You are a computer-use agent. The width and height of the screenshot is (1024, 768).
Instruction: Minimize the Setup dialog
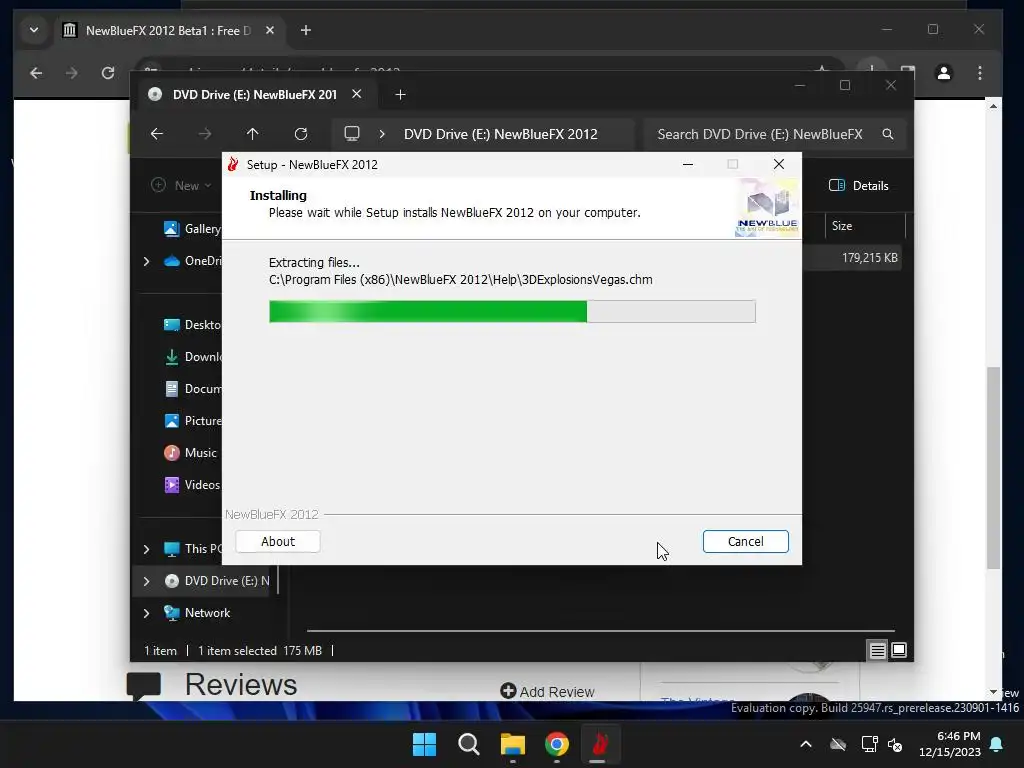688,165
